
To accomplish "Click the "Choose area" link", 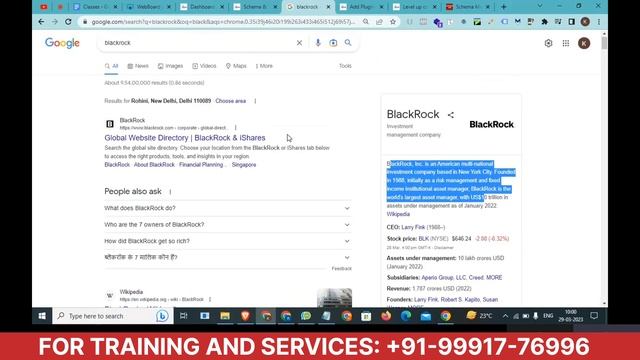I will 231,101.
